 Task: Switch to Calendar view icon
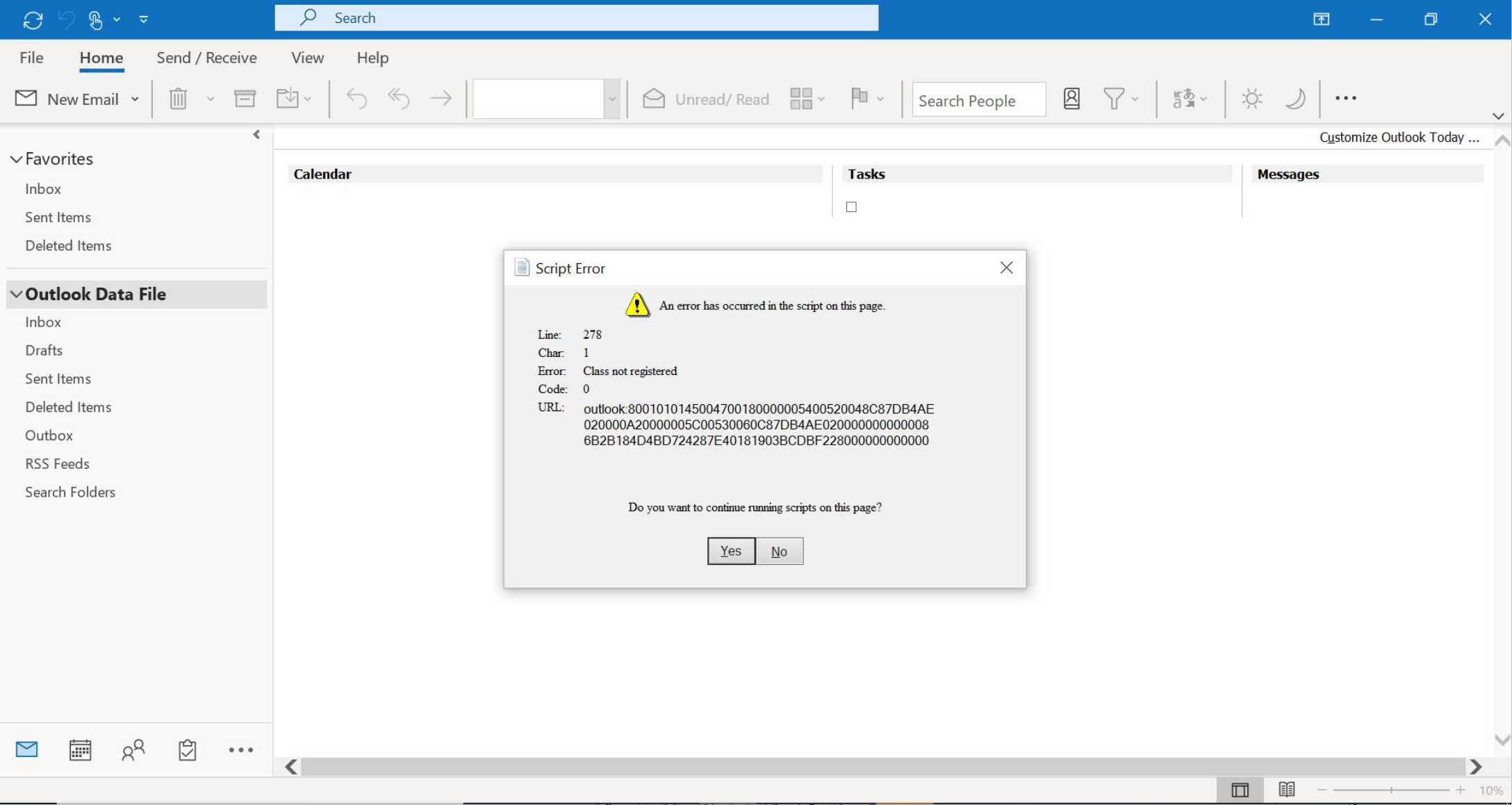80,749
